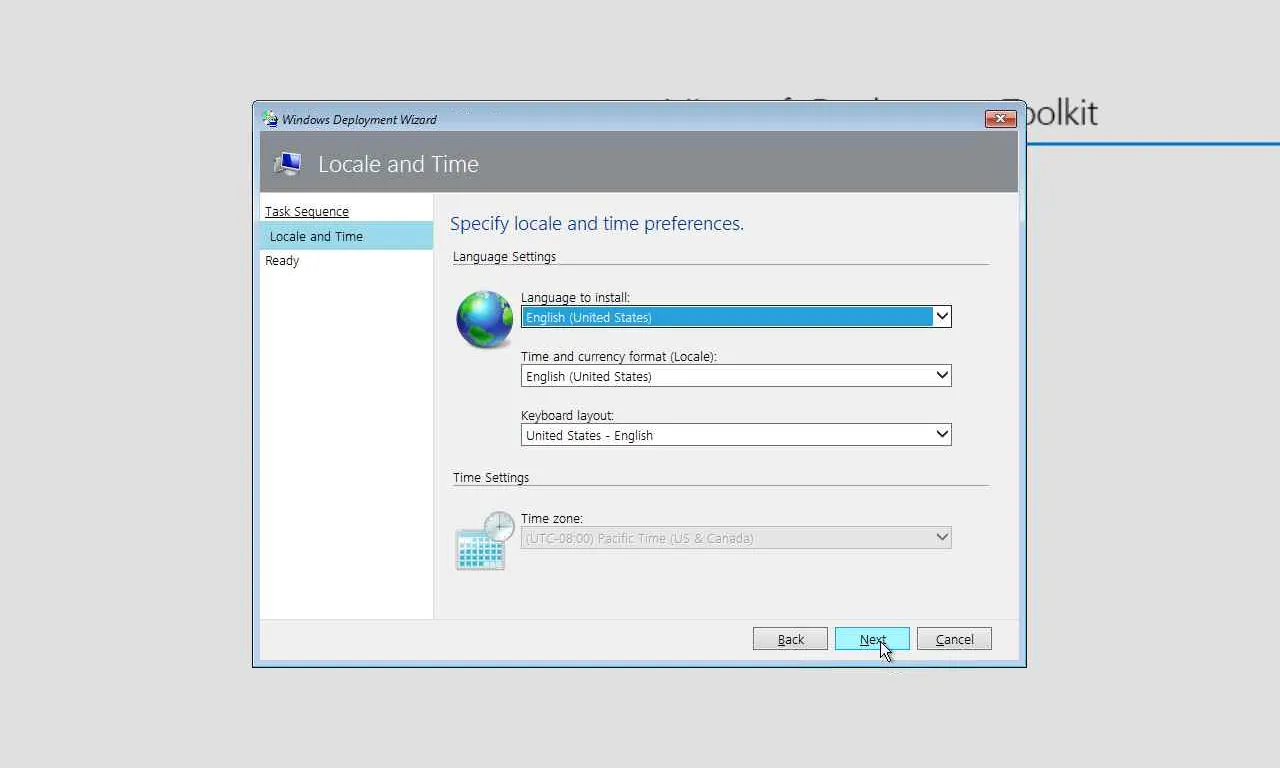Click the Back button

790,639
